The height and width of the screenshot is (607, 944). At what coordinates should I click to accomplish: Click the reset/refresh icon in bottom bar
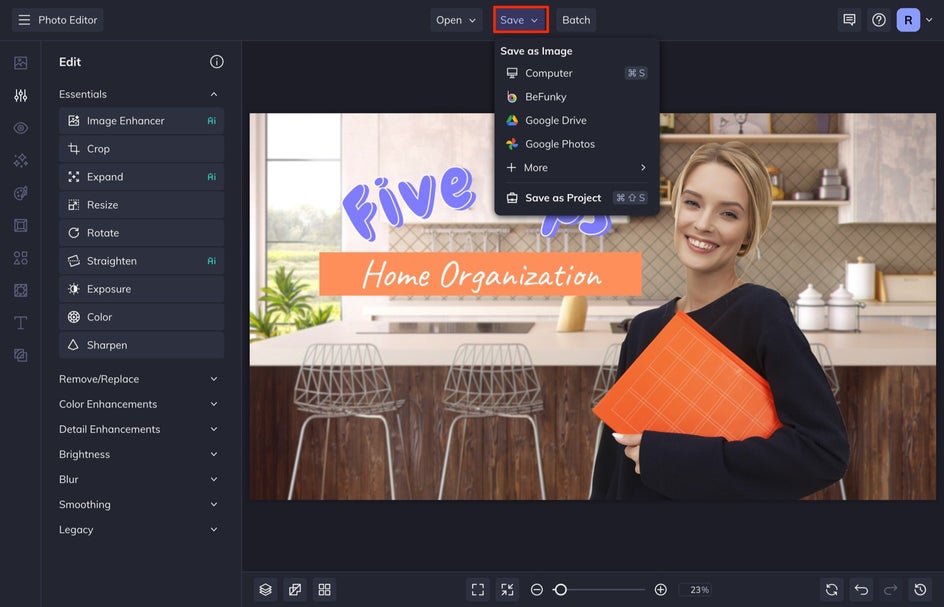pos(831,590)
